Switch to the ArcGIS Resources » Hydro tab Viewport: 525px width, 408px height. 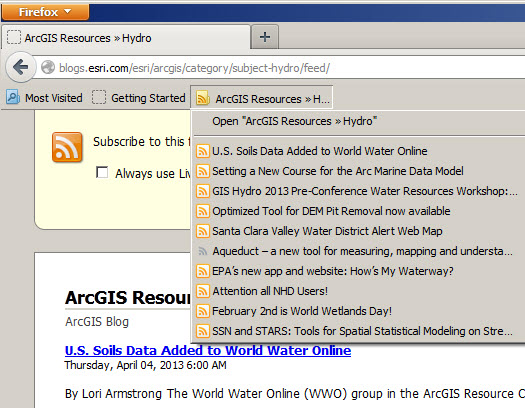click(126, 38)
